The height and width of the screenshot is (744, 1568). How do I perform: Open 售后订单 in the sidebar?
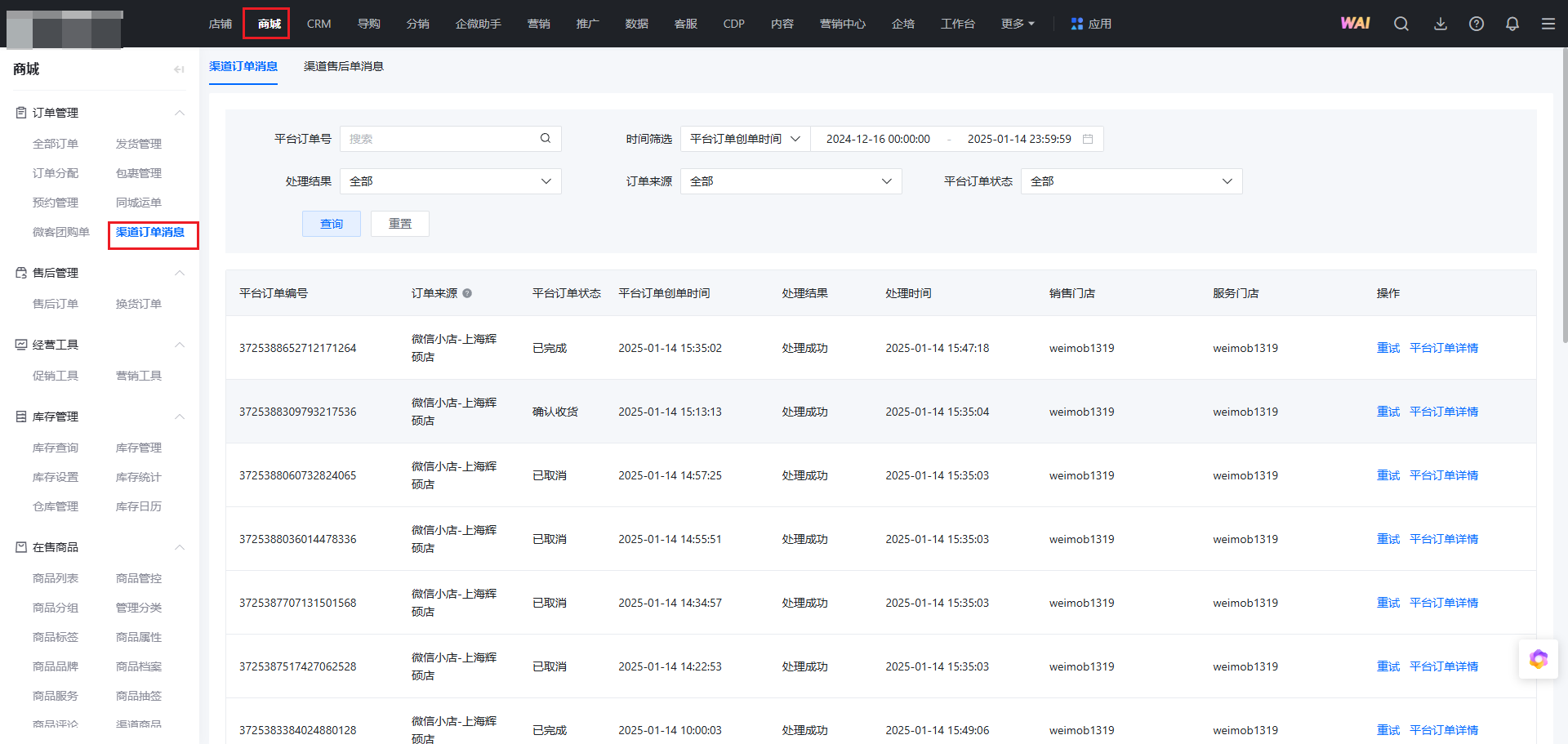[x=56, y=304]
